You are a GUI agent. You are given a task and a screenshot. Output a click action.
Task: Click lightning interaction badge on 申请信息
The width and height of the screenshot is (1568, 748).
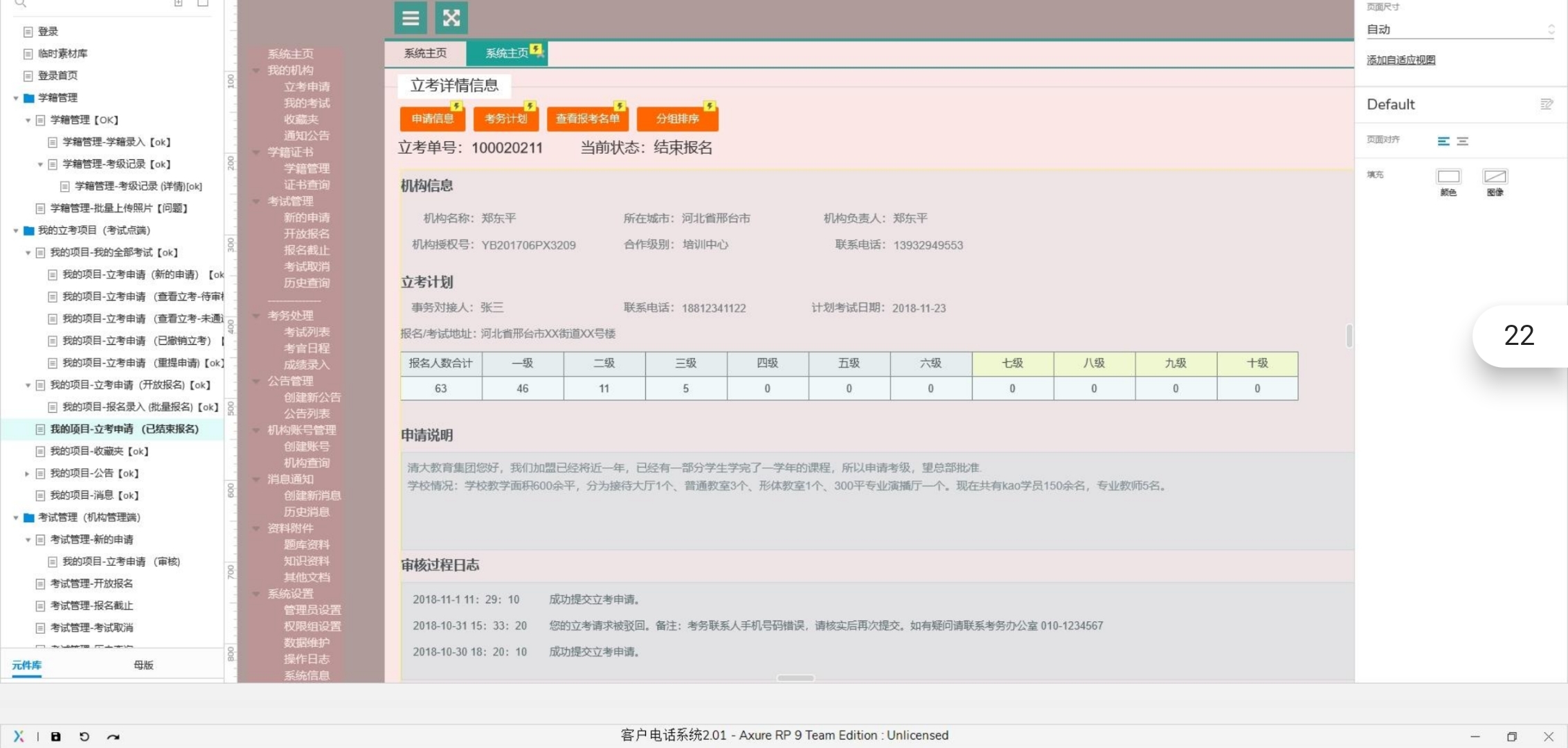pyautogui.click(x=456, y=106)
